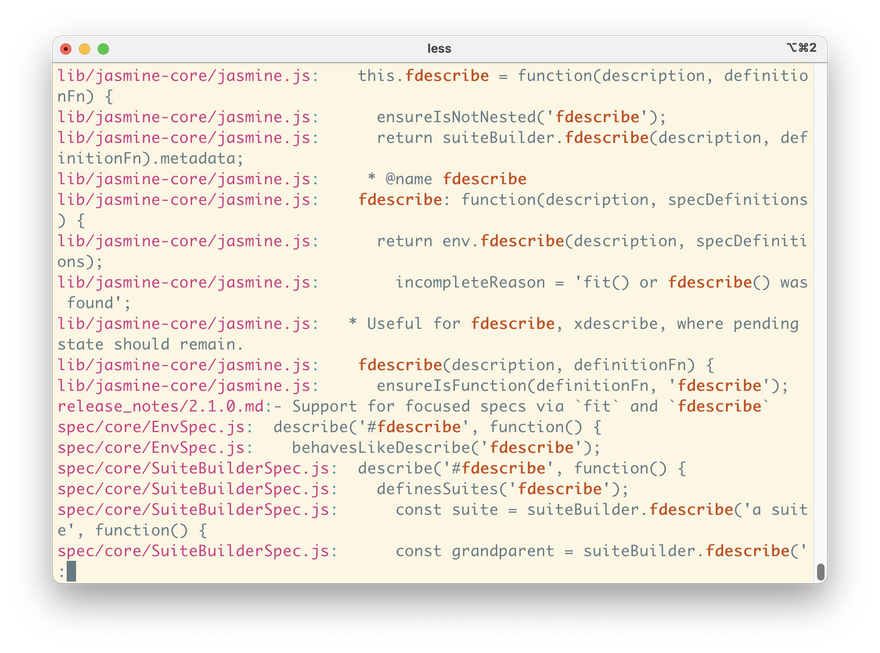Click 'return env.fdescribe' text
The width and height of the screenshot is (880, 653).
(x=470, y=241)
